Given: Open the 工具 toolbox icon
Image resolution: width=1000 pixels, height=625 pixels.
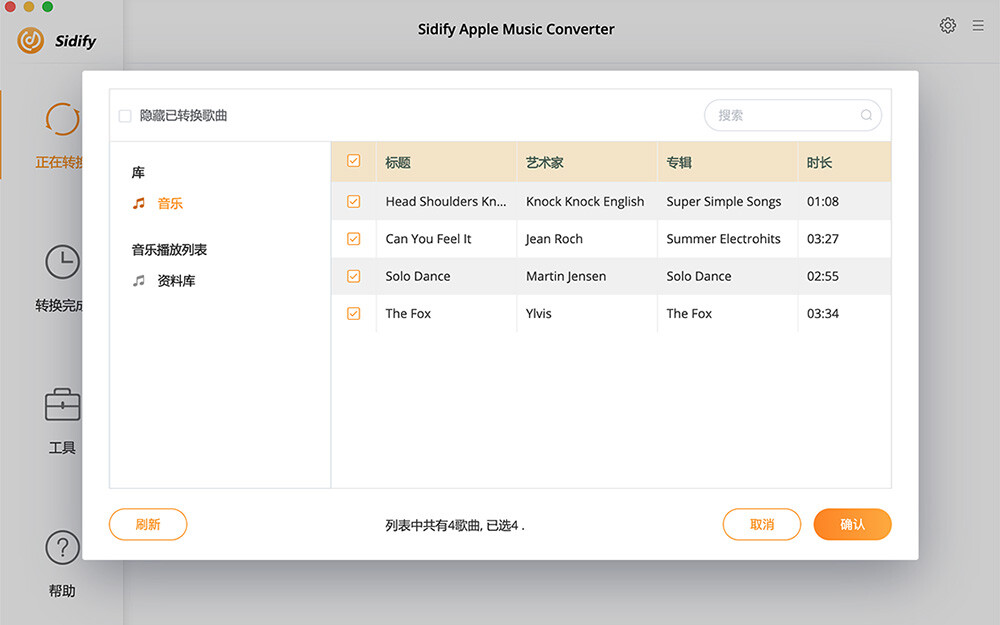Looking at the screenshot, I should tap(62, 404).
